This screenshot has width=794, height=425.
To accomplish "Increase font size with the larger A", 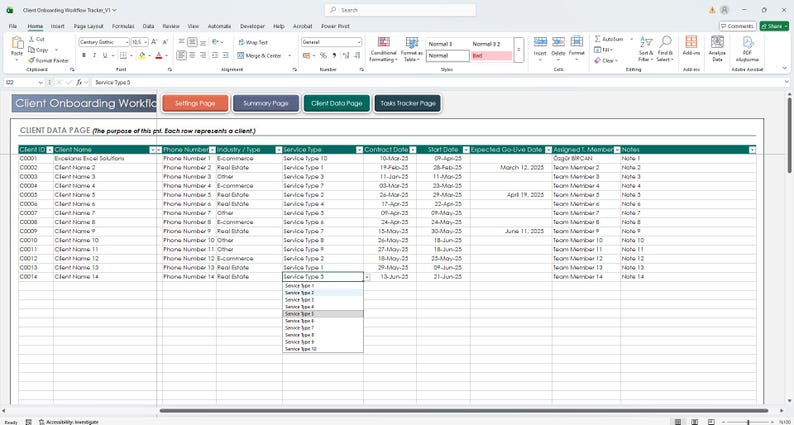I will [154, 42].
